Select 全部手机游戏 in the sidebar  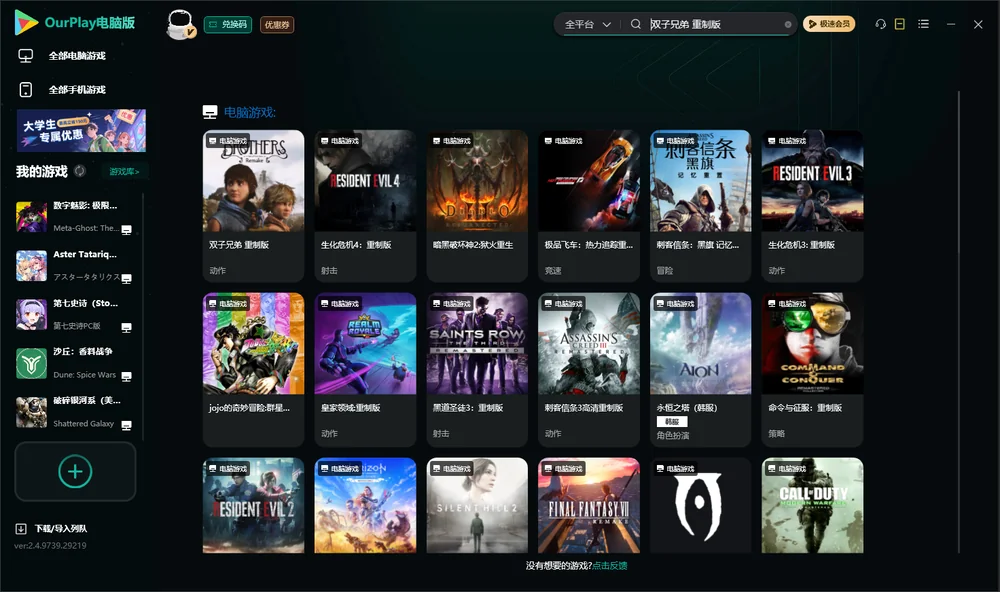77,89
